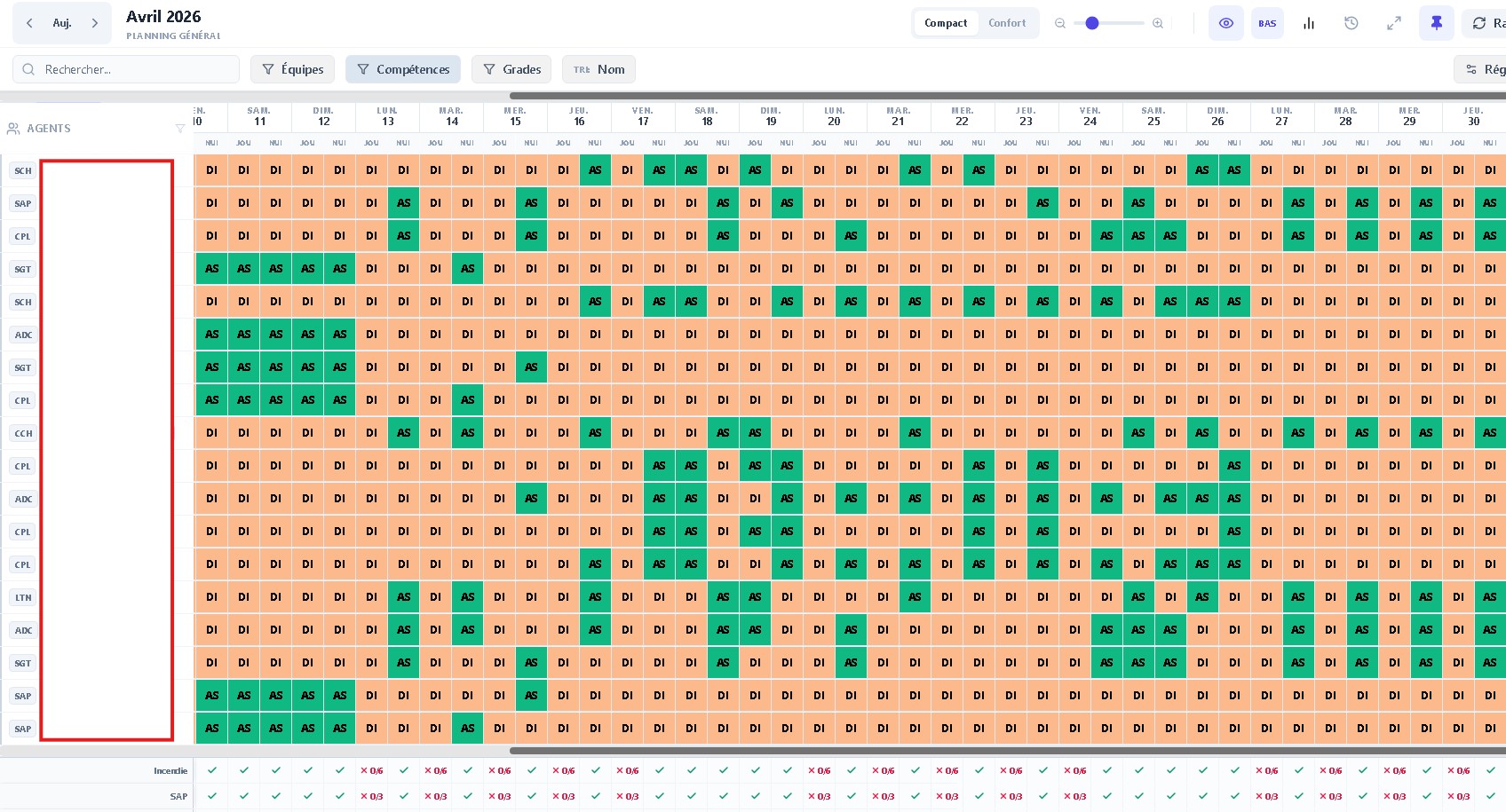Click the Incendie coverage row label
Viewport: 1506px width, 812px height.
coord(170,771)
